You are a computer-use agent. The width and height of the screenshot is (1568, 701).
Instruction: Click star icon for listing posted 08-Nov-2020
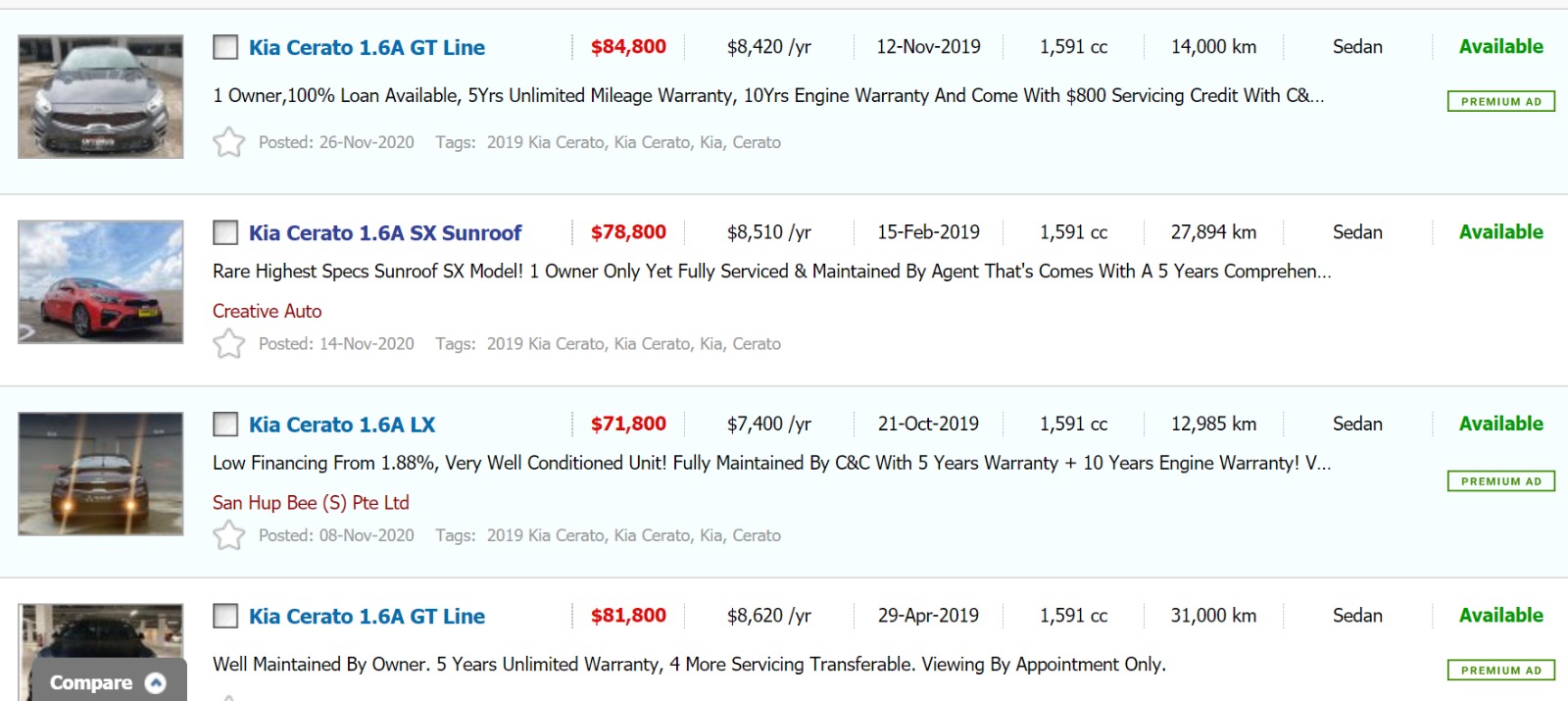pyautogui.click(x=228, y=535)
